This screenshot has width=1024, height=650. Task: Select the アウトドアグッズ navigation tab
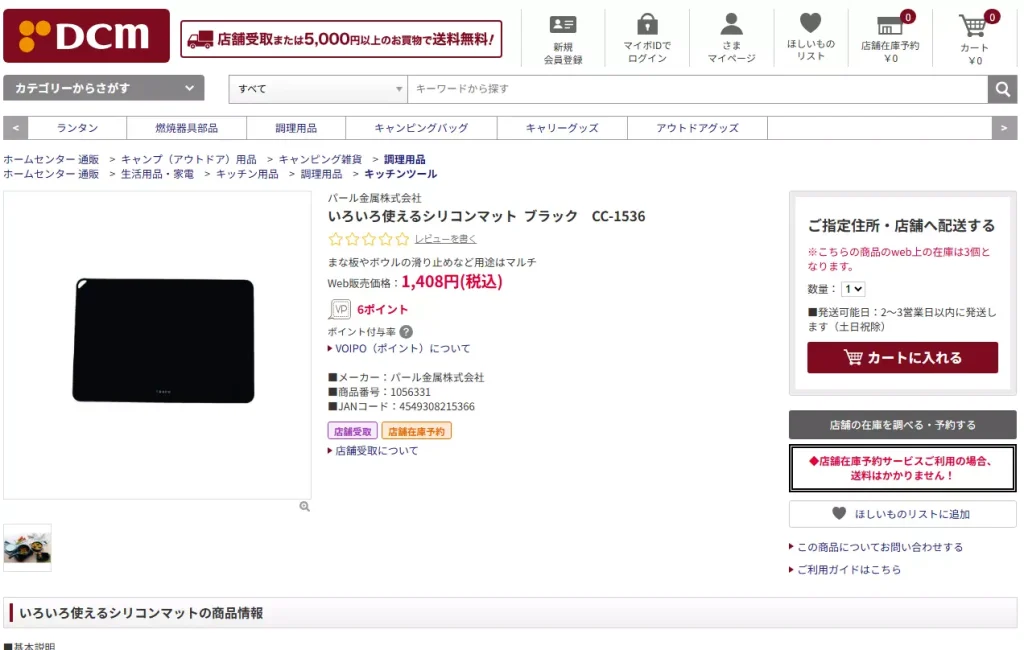coord(696,128)
